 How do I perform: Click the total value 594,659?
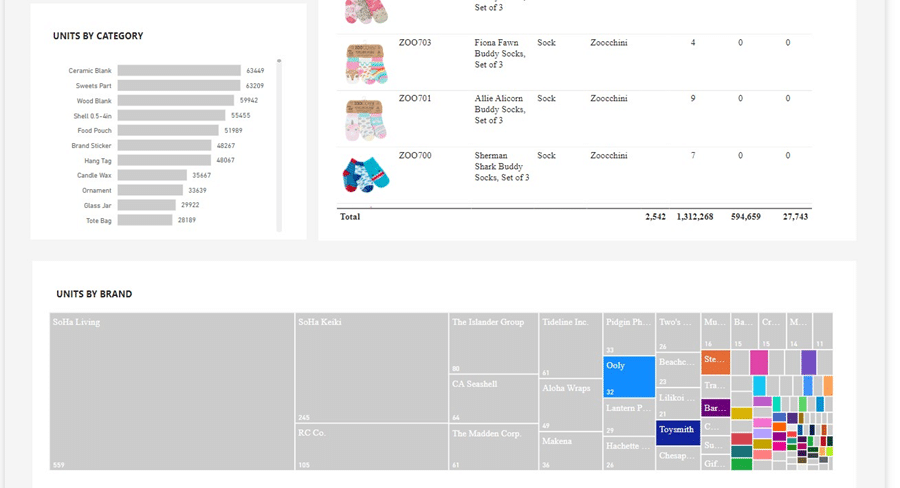(746, 216)
